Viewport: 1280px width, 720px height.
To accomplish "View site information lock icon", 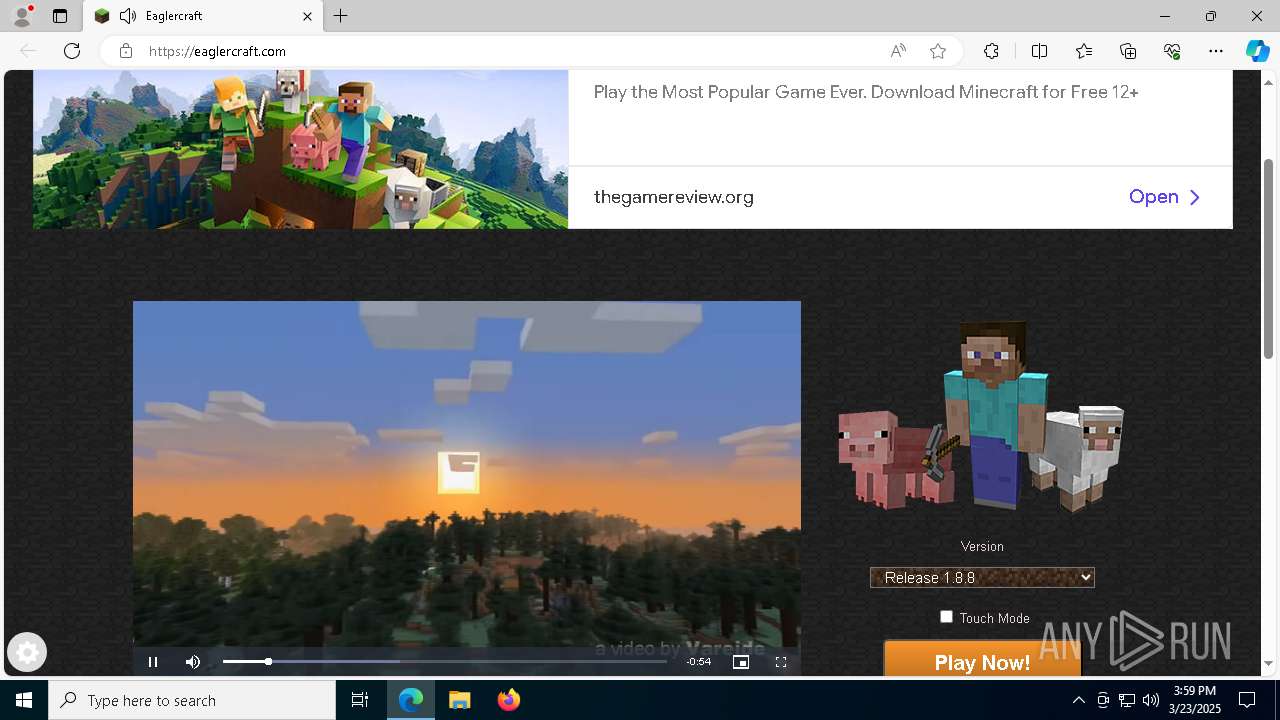I will [x=126, y=51].
